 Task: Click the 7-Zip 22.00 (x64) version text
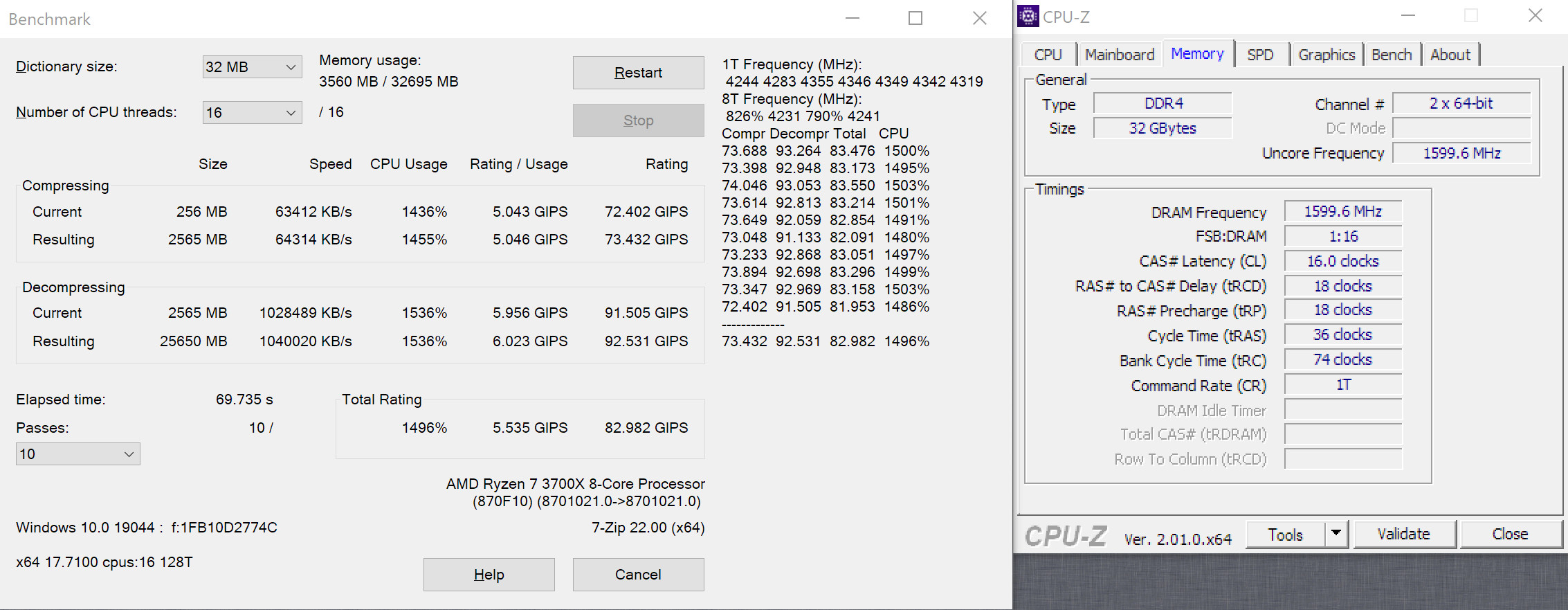pos(648,528)
